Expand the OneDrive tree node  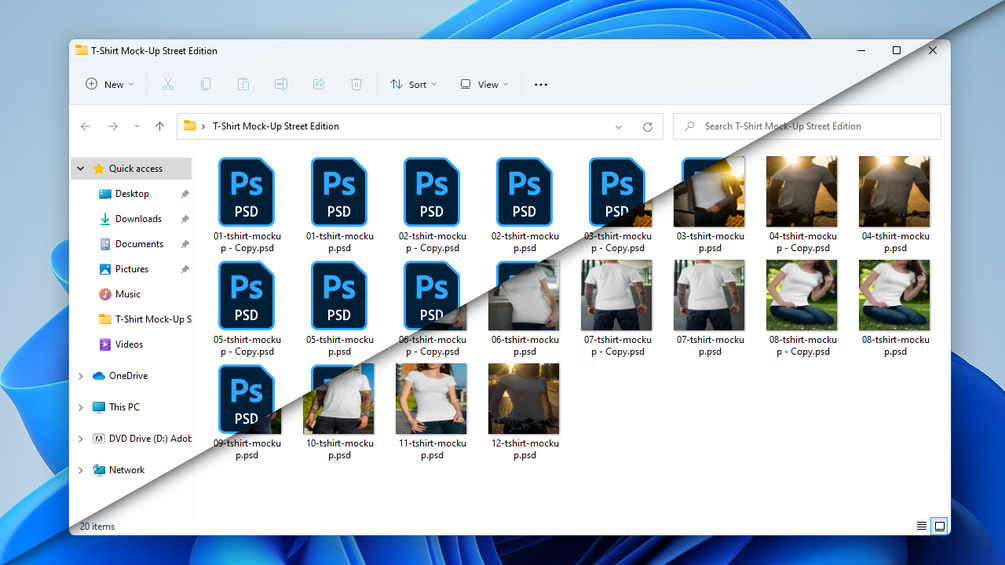81,376
